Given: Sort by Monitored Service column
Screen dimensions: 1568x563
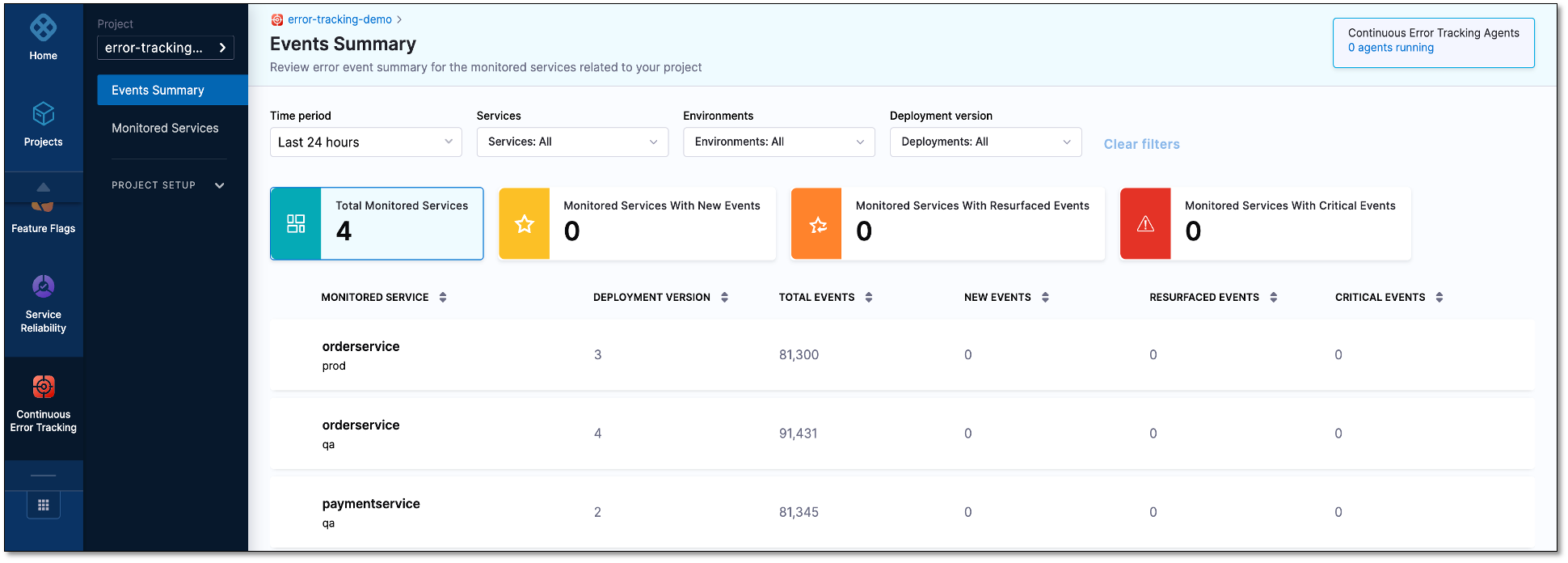Looking at the screenshot, I should [443, 298].
